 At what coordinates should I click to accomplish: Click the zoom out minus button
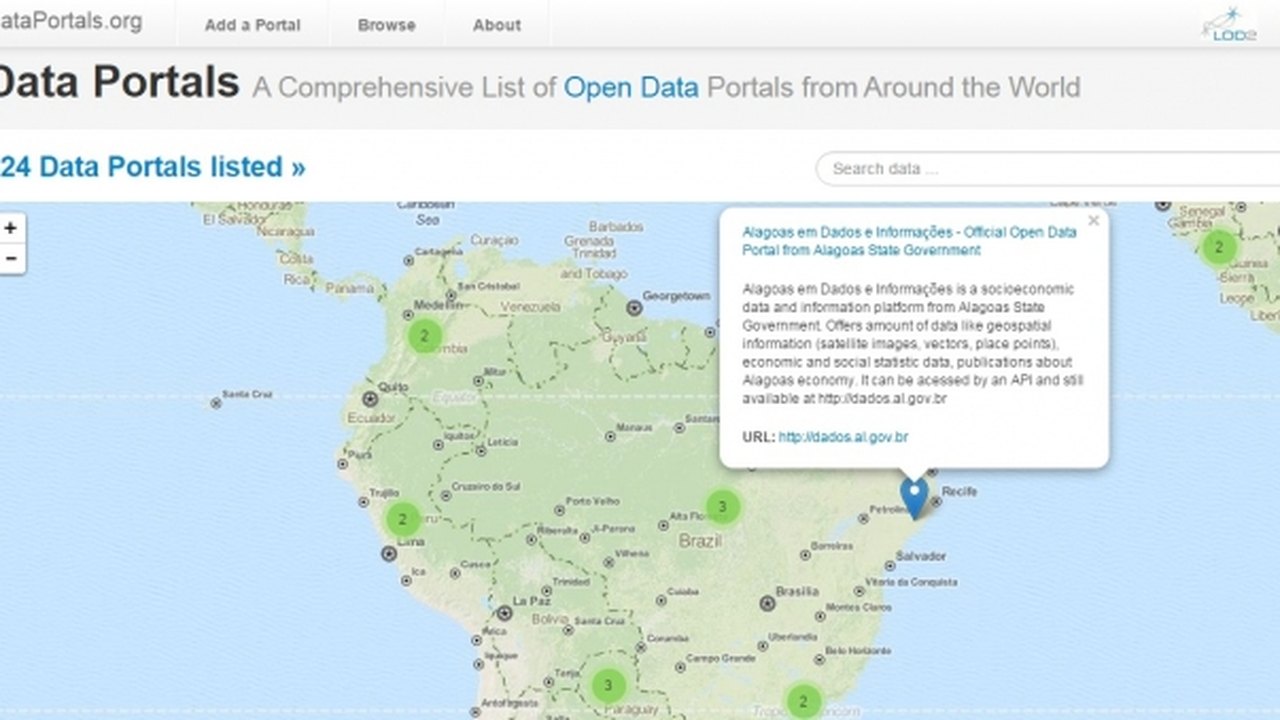point(11,258)
